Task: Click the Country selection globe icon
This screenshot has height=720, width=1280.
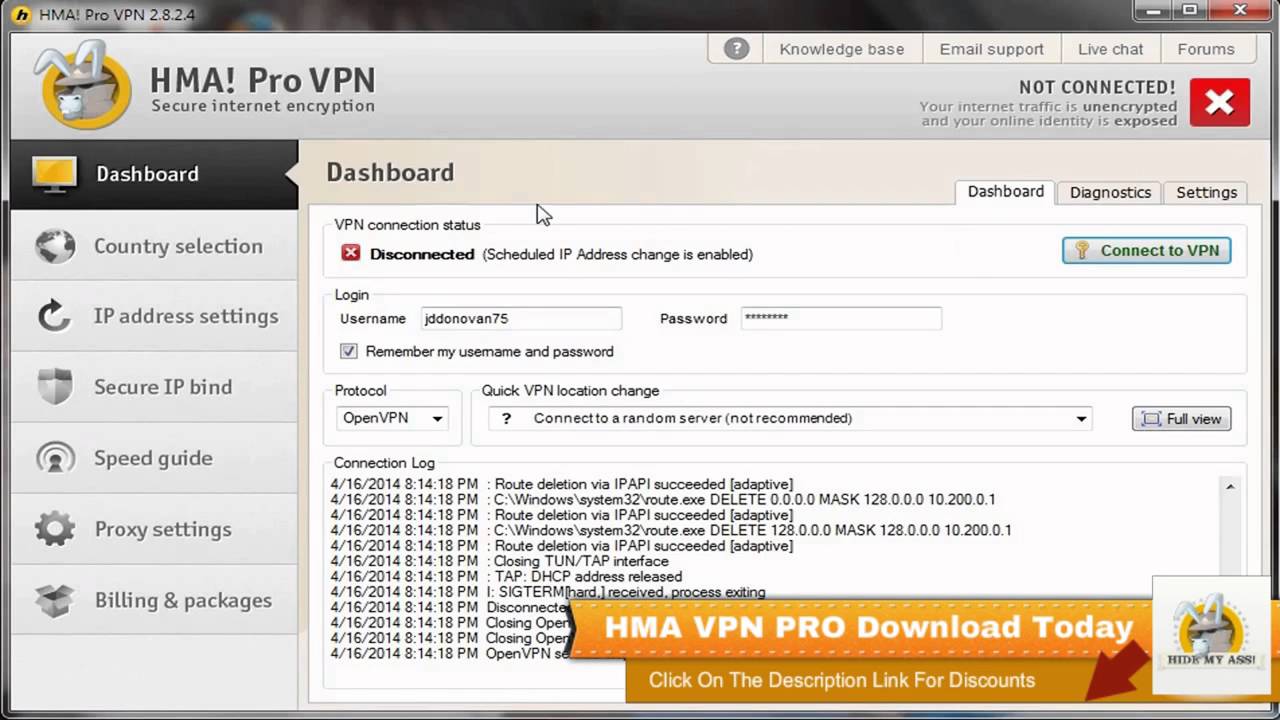Action: [x=54, y=246]
